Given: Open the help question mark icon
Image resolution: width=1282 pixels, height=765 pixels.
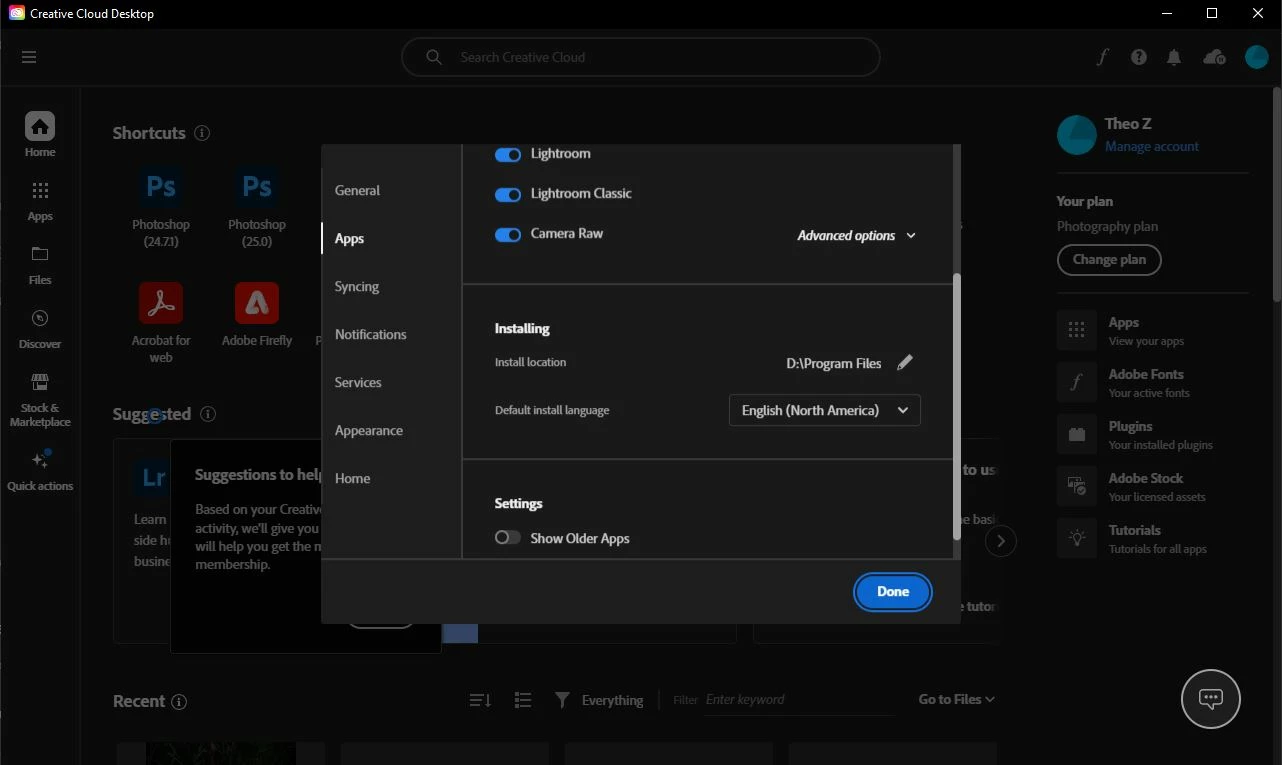Looking at the screenshot, I should click(x=1139, y=57).
